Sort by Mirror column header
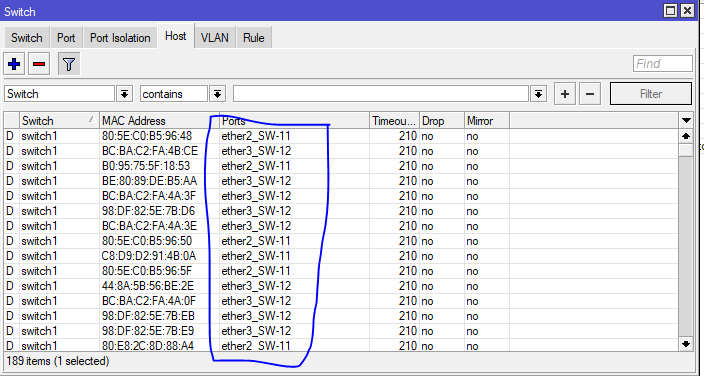704x376 pixels. (487, 120)
